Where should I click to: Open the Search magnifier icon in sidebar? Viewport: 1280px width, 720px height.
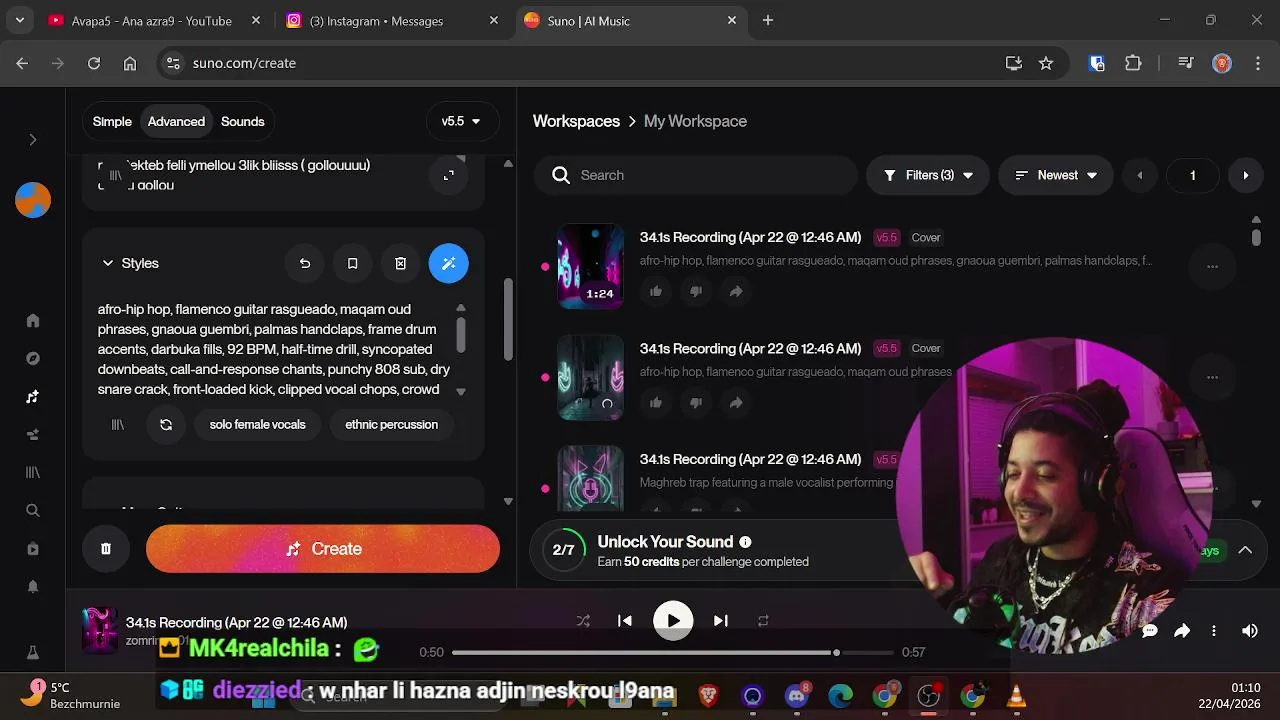(33, 510)
